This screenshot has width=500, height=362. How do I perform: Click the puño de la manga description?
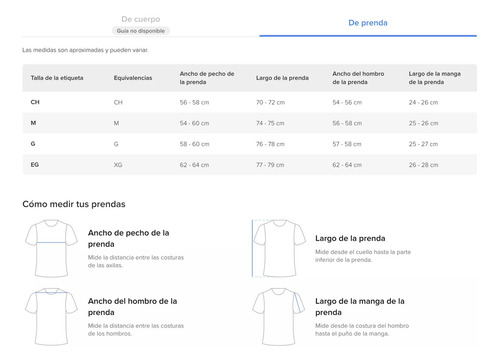[x=362, y=330]
